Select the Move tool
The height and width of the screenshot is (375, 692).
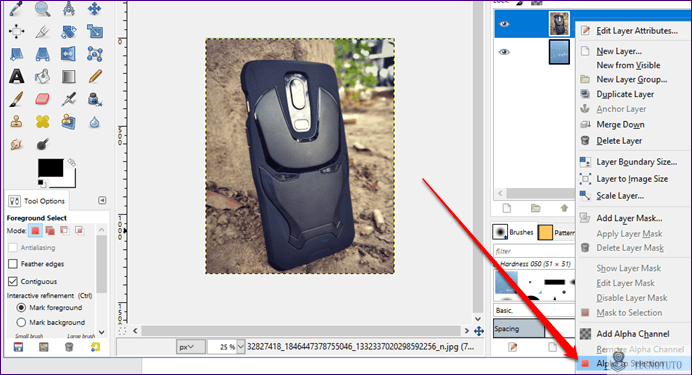click(x=94, y=9)
